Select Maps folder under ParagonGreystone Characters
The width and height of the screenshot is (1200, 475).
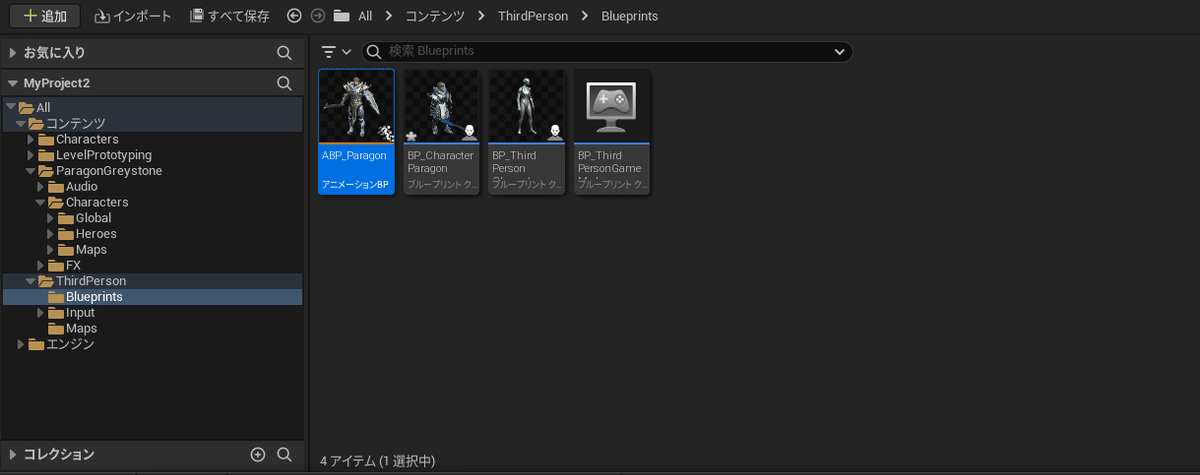coord(91,250)
